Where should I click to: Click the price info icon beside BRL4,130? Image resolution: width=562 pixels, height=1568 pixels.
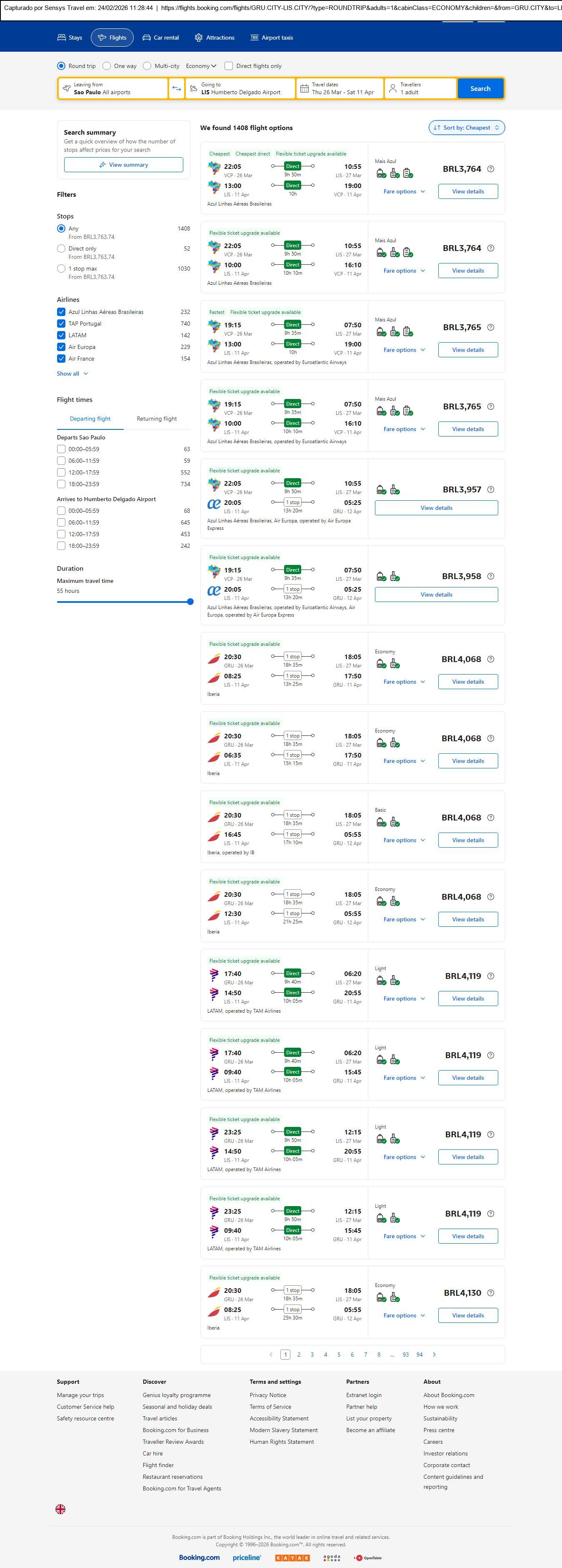pyautogui.click(x=491, y=1293)
